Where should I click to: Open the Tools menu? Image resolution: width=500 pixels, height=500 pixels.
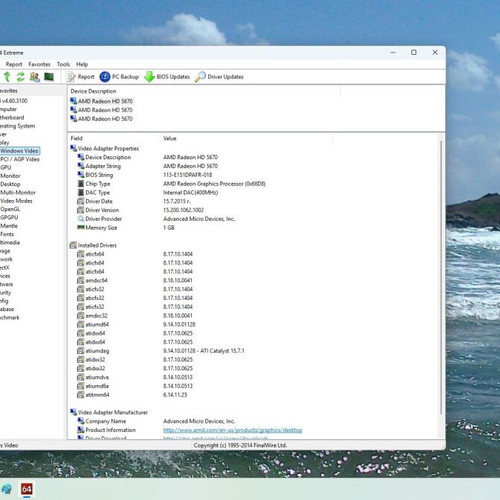pyautogui.click(x=63, y=64)
